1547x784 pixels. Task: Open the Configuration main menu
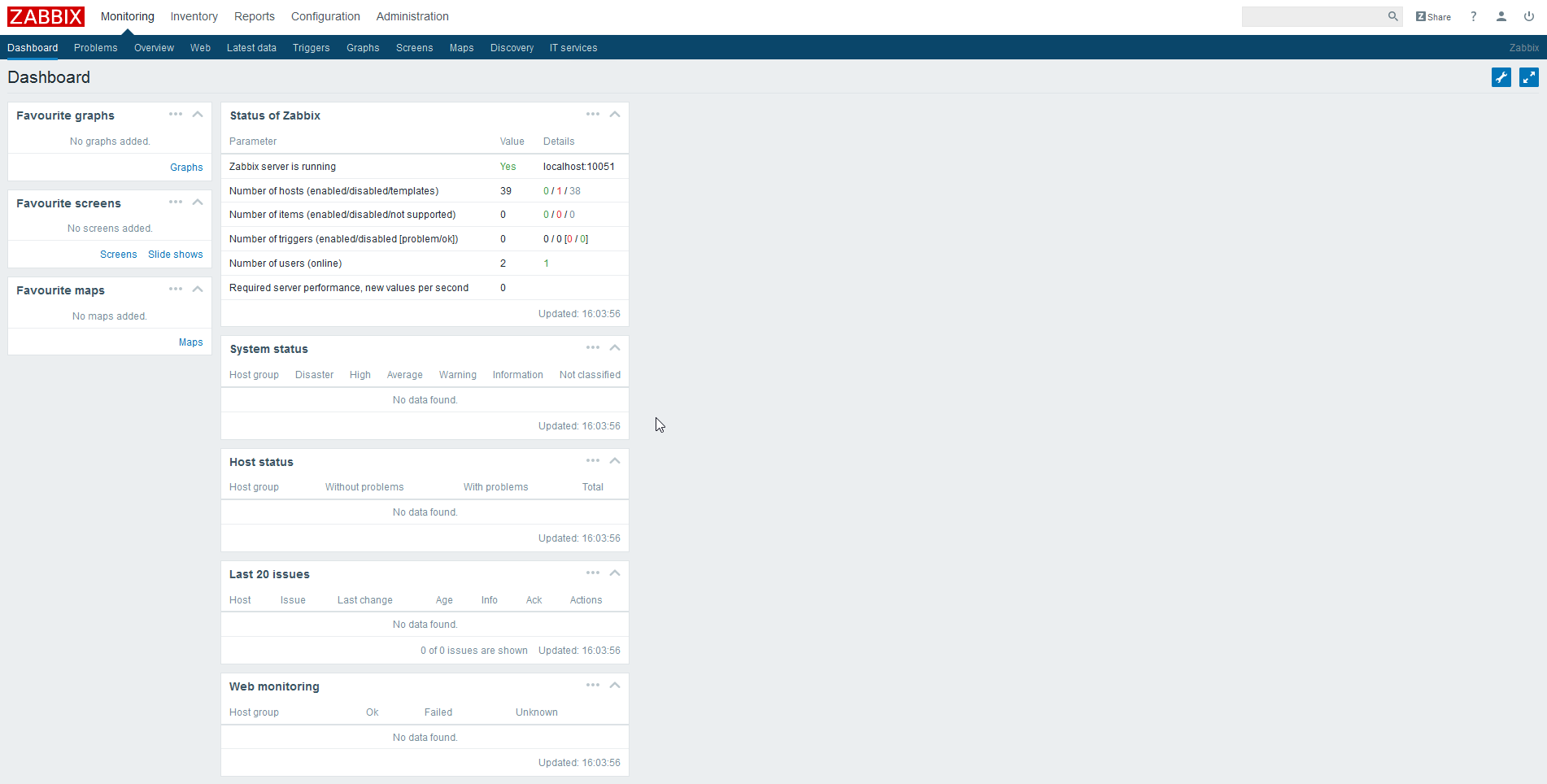325,16
